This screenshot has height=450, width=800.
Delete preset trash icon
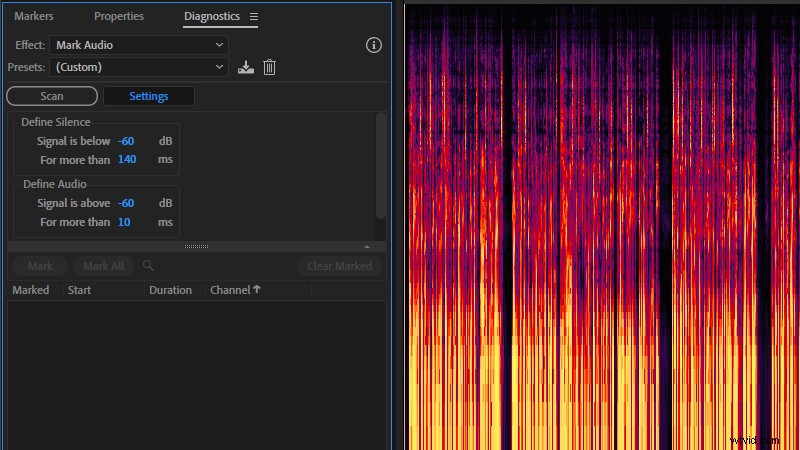point(269,67)
